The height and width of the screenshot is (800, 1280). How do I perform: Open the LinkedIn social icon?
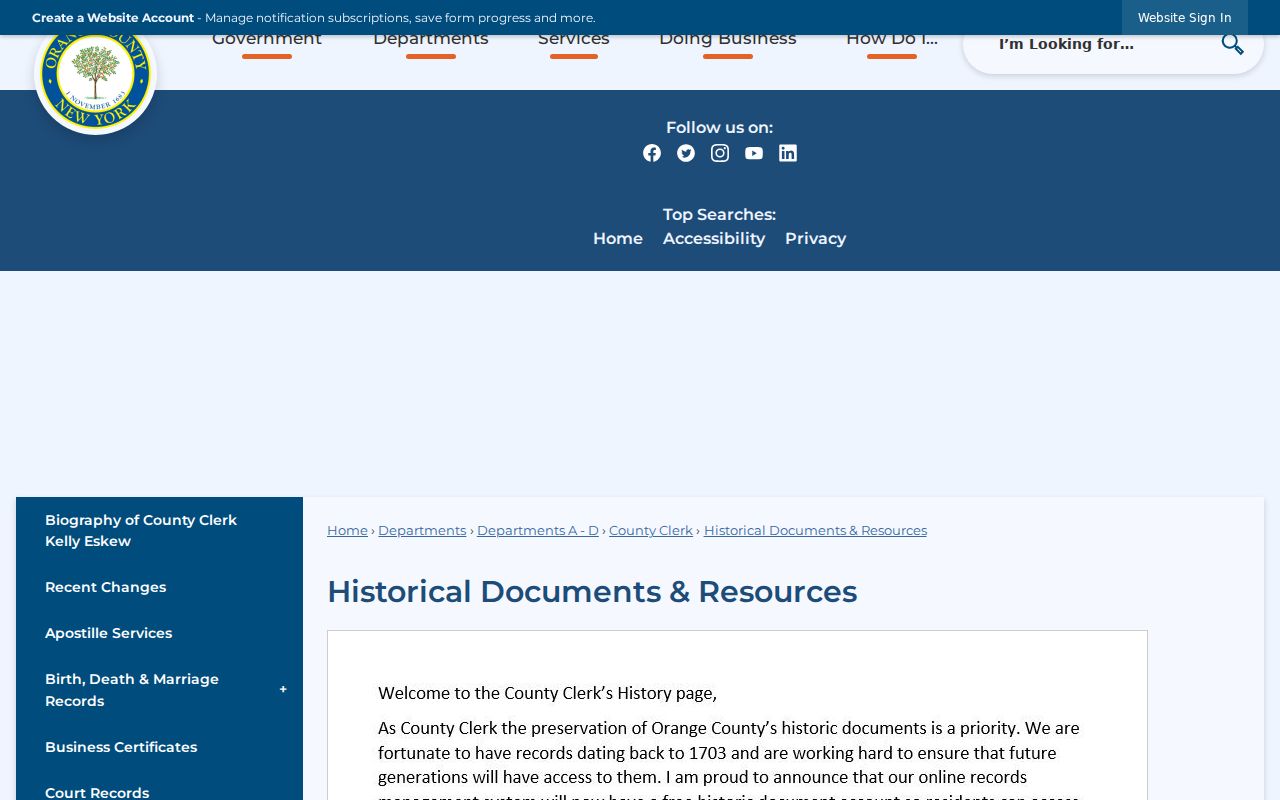tap(788, 153)
